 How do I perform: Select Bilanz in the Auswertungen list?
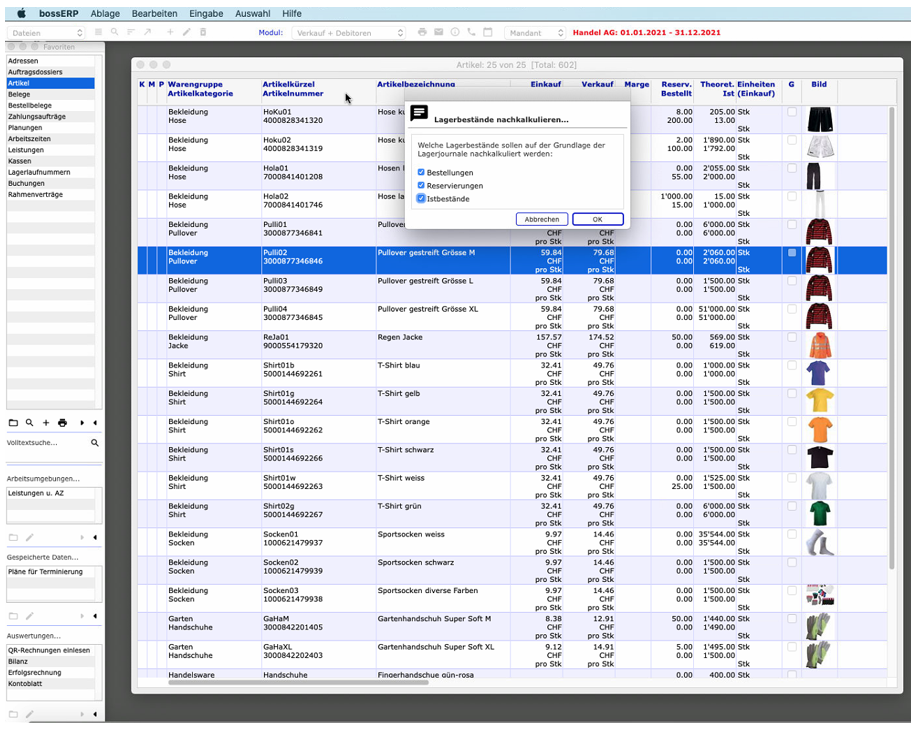[19, 661]
